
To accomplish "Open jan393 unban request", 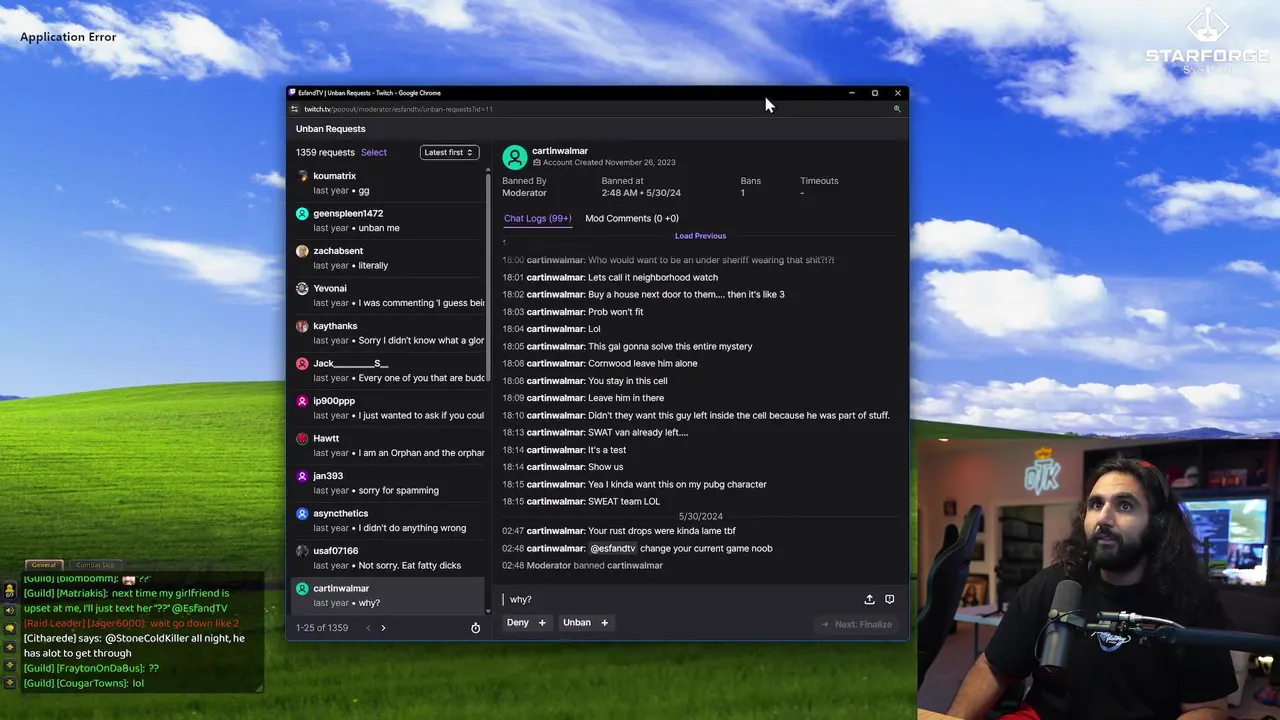I will [389, 483].
